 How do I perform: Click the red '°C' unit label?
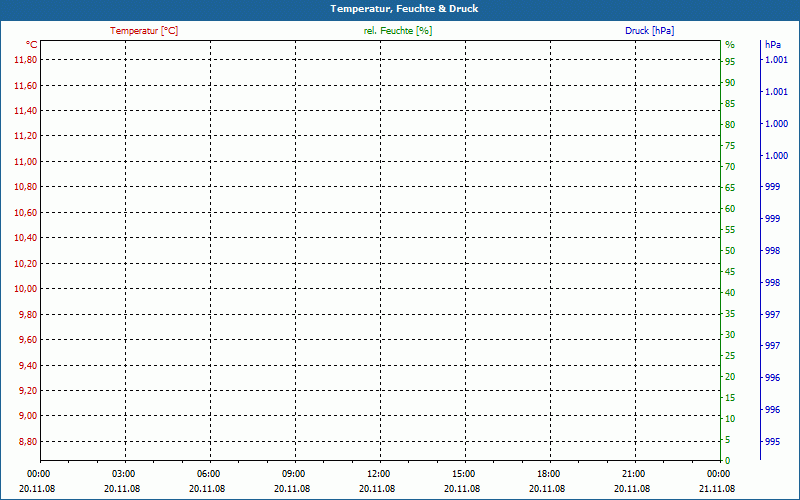32,45
